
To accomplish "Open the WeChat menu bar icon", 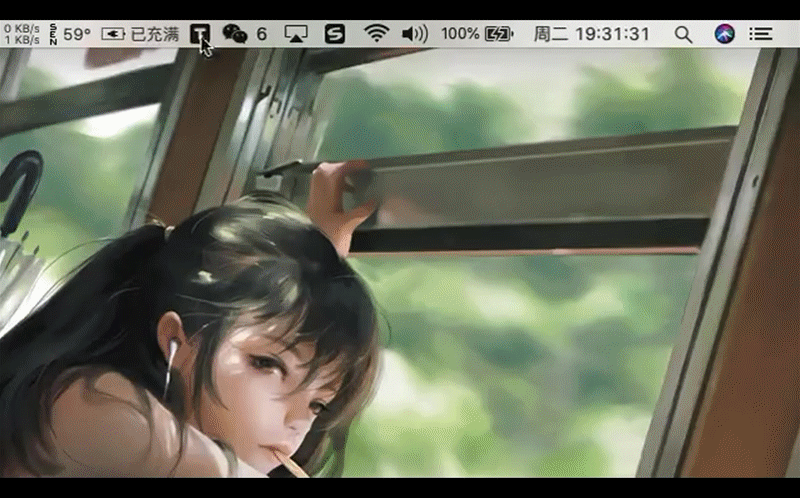I will click(x=235, y=34).
